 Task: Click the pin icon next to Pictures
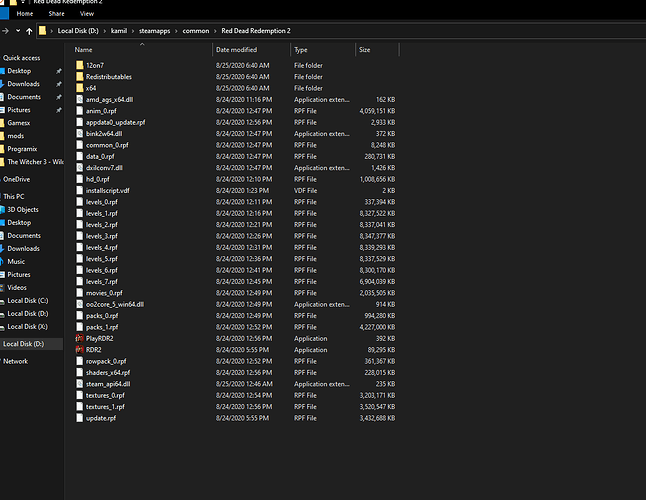coord(59,110)
